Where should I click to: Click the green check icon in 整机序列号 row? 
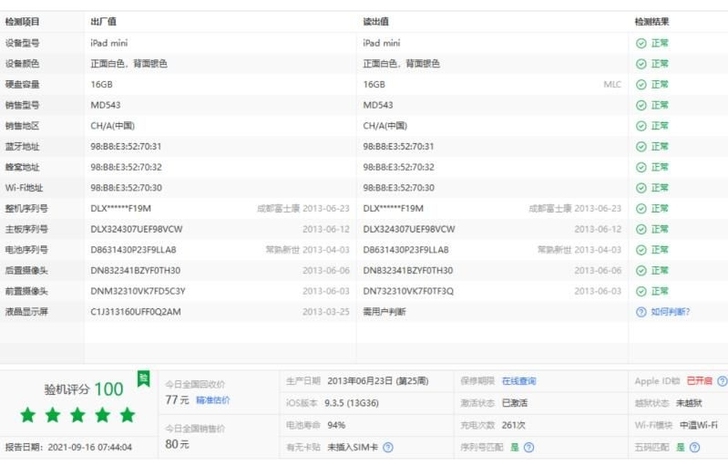(641, 208)
